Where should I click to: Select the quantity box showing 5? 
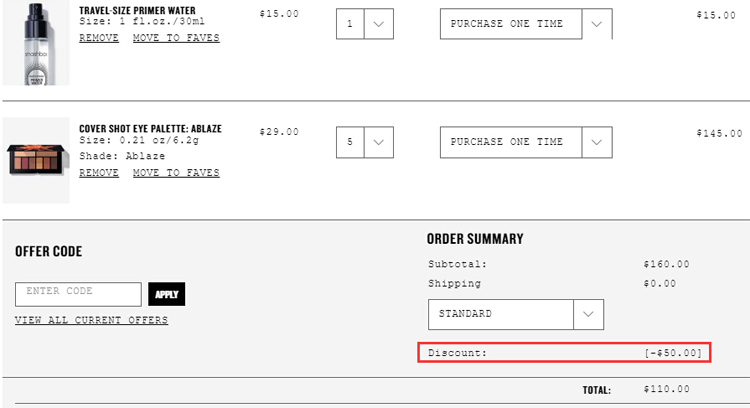point(350,142)
